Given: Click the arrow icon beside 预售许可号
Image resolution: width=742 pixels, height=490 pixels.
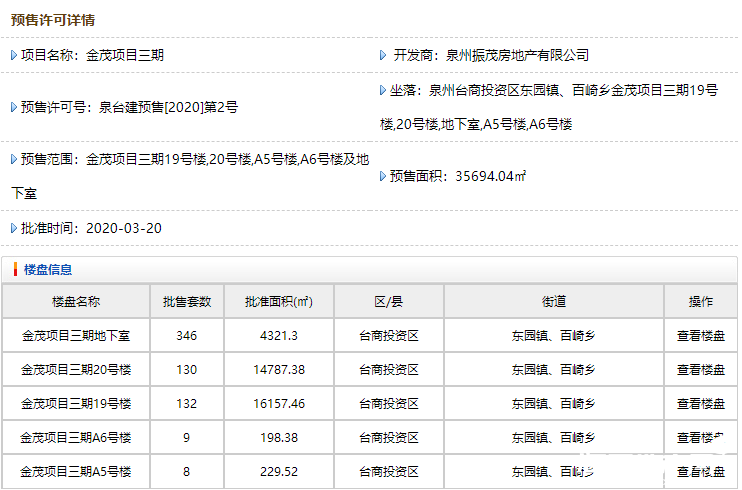Looking at the screenshot, I should (x=14, y=107).
